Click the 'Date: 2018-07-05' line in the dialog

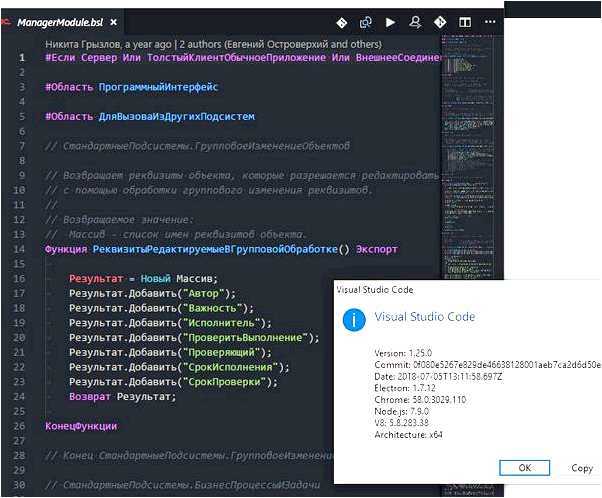pos(438,377)
